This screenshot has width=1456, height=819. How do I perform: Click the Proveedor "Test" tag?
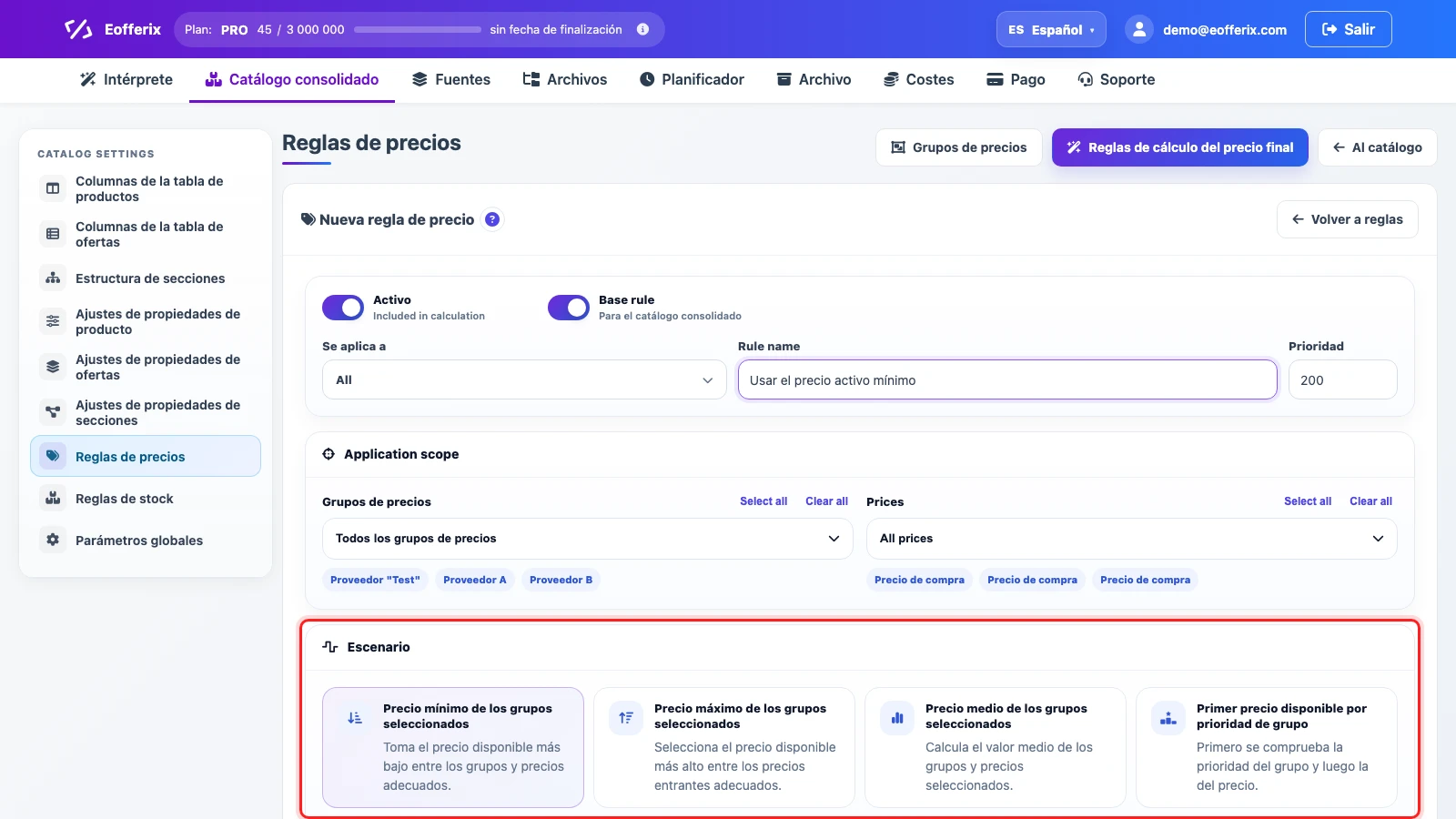[375, 580]
